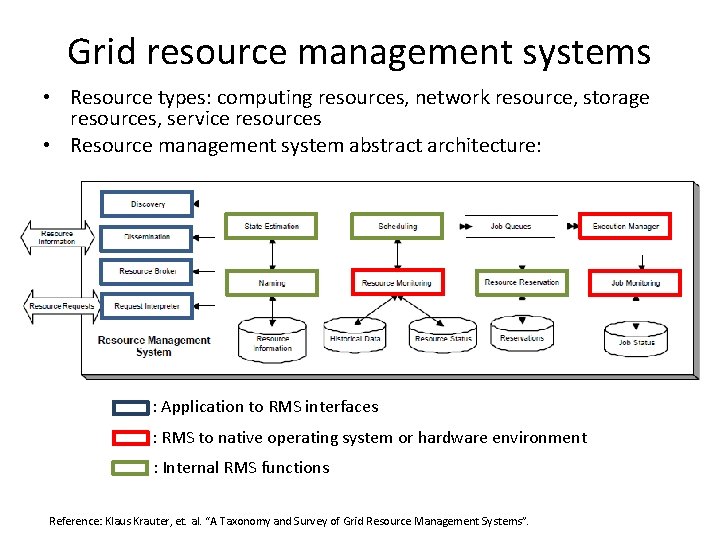The image size is (720, 540).
Task: Click the Resource Requests double arrow
Action: (62, 306)
